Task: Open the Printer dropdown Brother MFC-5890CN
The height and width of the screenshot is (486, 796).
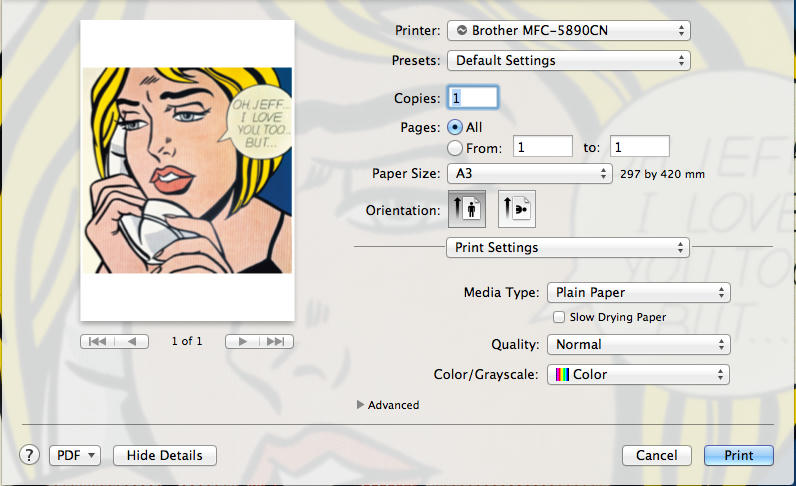Action: 568,30
